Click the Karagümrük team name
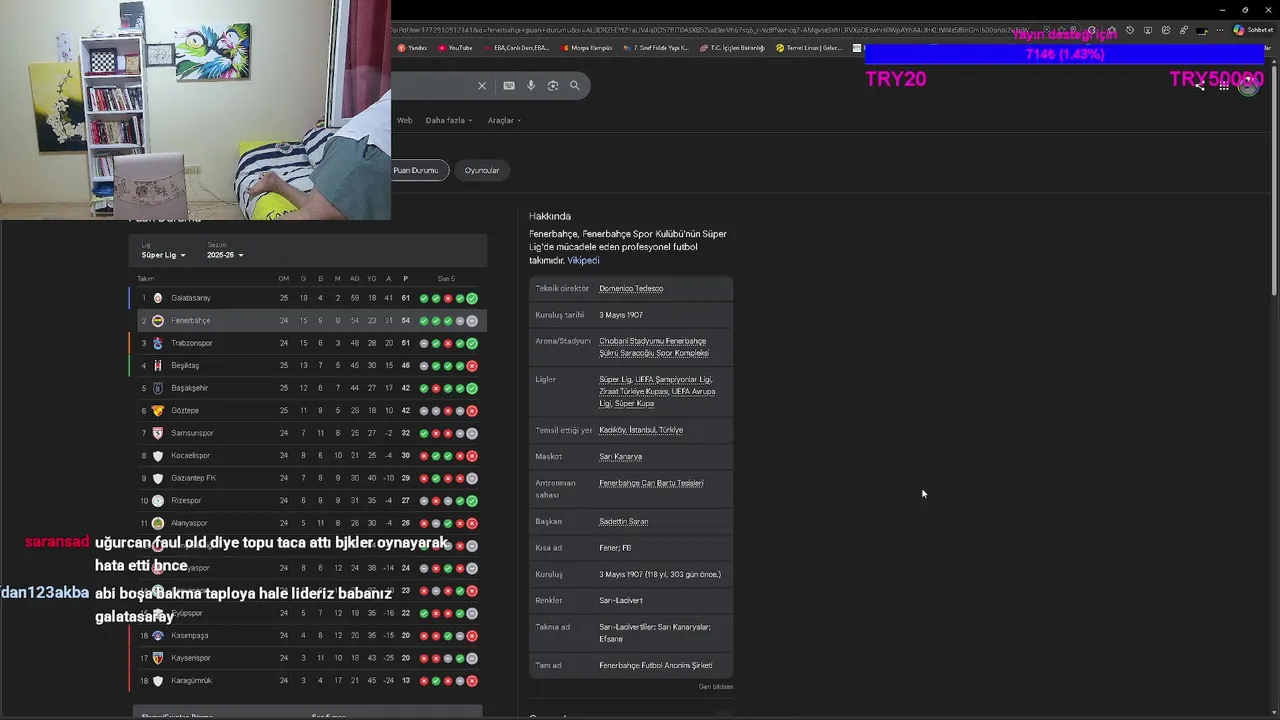The image size is (1280, 720). [191, 681]
